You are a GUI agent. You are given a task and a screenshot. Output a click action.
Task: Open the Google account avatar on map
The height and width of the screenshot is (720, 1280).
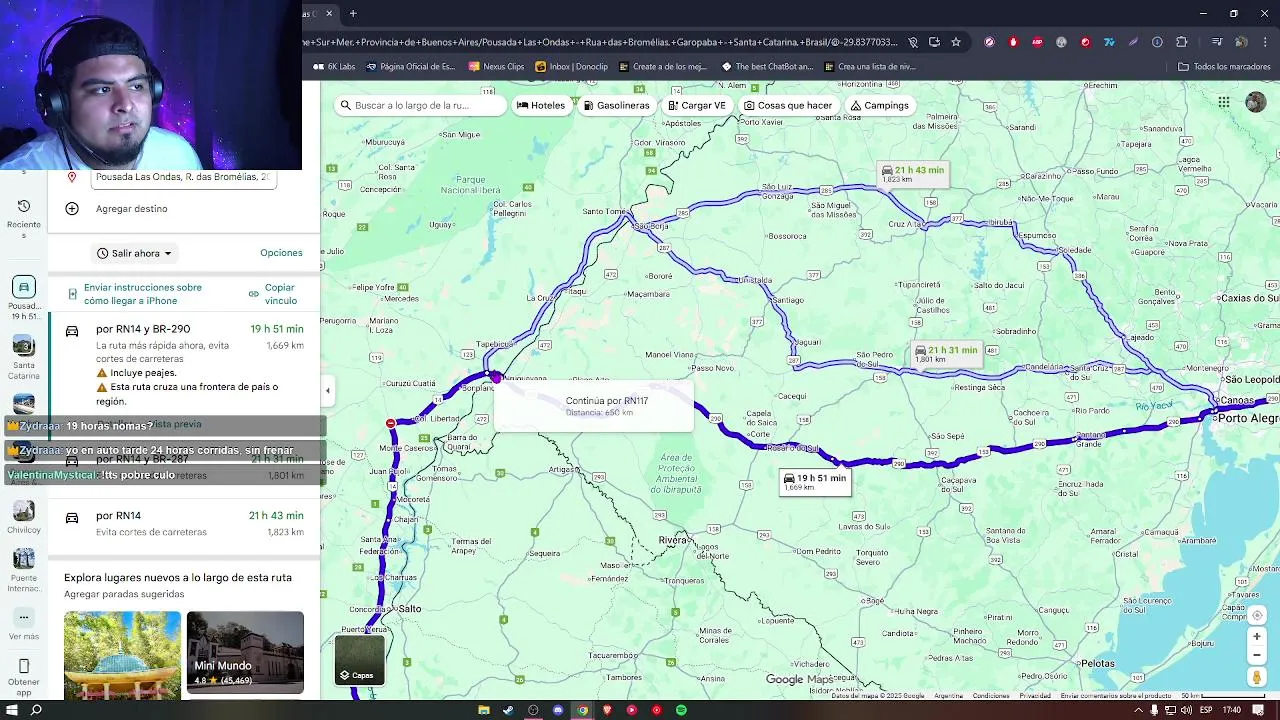click(x=1255, y=102)
